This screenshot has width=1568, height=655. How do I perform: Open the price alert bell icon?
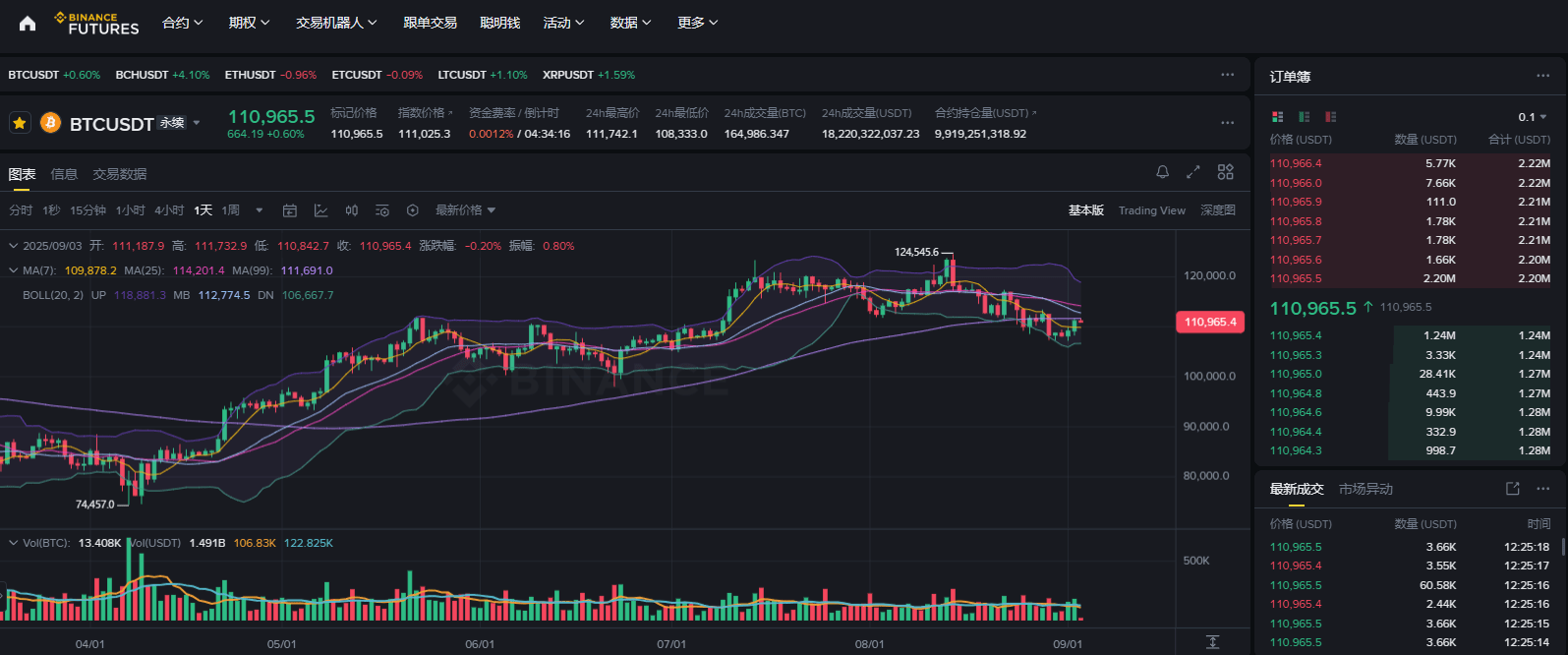1162,172
